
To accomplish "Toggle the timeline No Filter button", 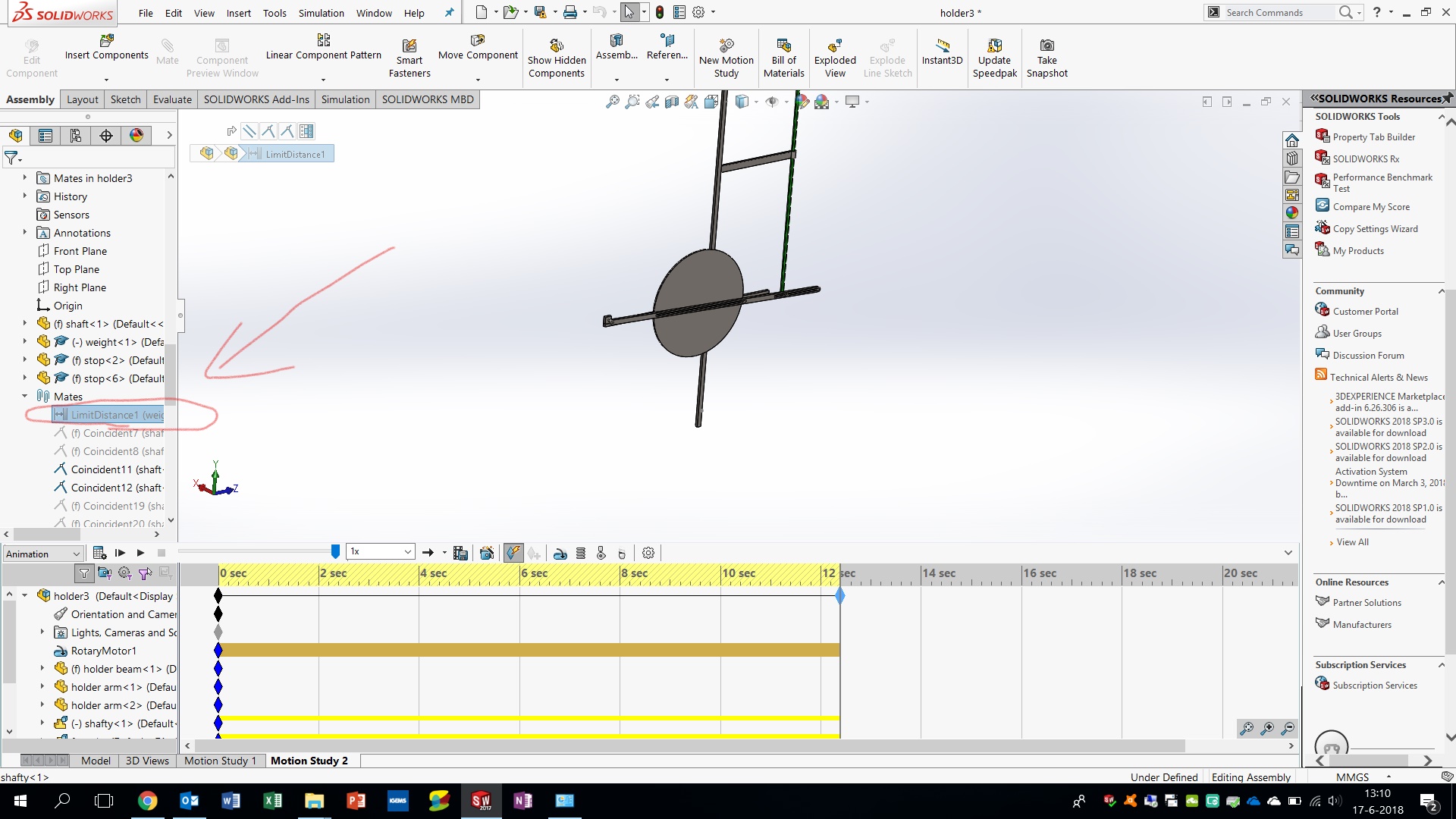I will click(x=84, y=574).
